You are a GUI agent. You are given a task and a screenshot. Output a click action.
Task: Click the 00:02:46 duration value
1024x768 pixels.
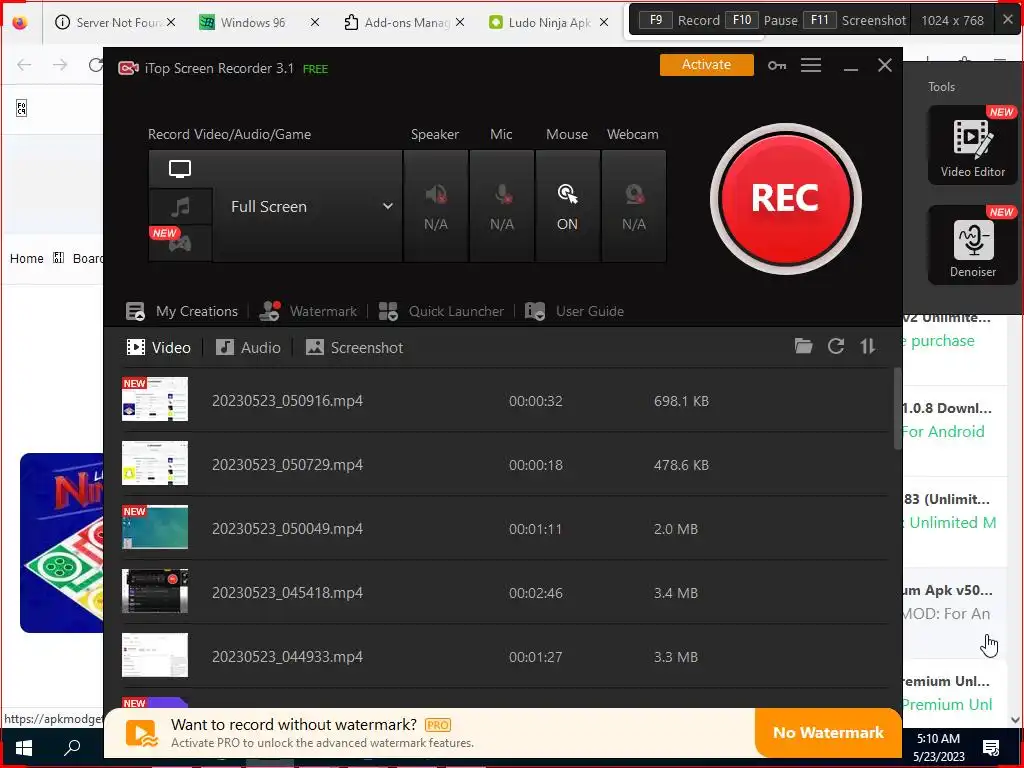[536, 593]
